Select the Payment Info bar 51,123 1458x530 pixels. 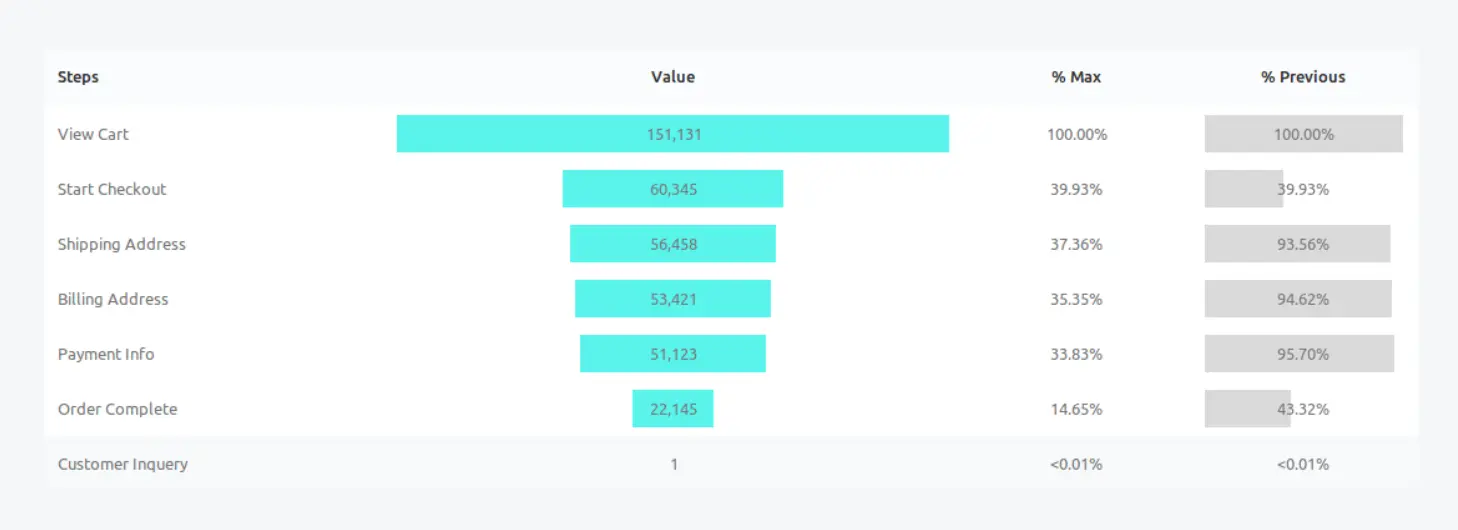[x=673, y=354]
